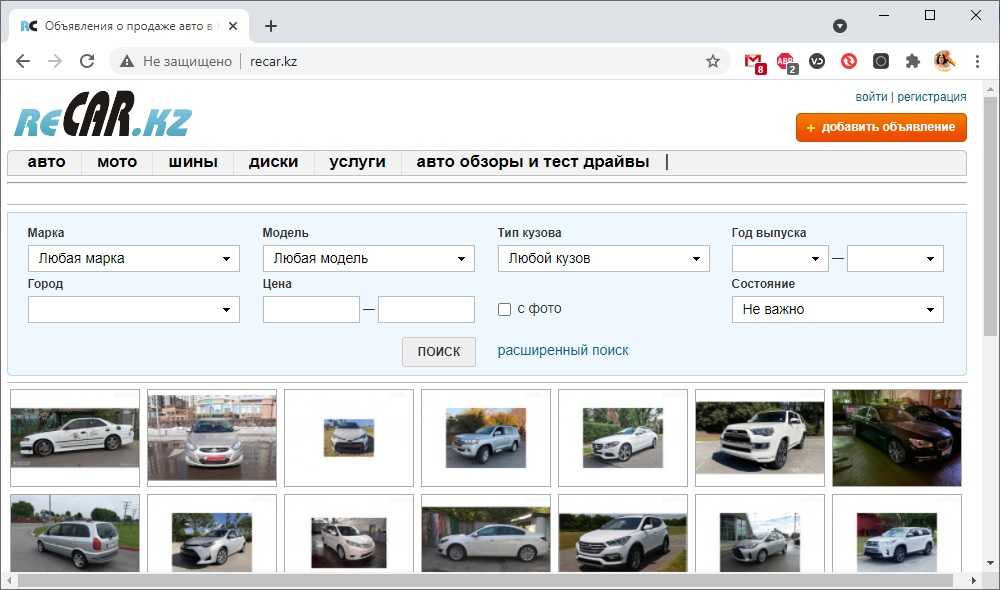Open the Chrome three-dot menu
The height and width of the screenshot is (590, 1000).
[975, 61]
